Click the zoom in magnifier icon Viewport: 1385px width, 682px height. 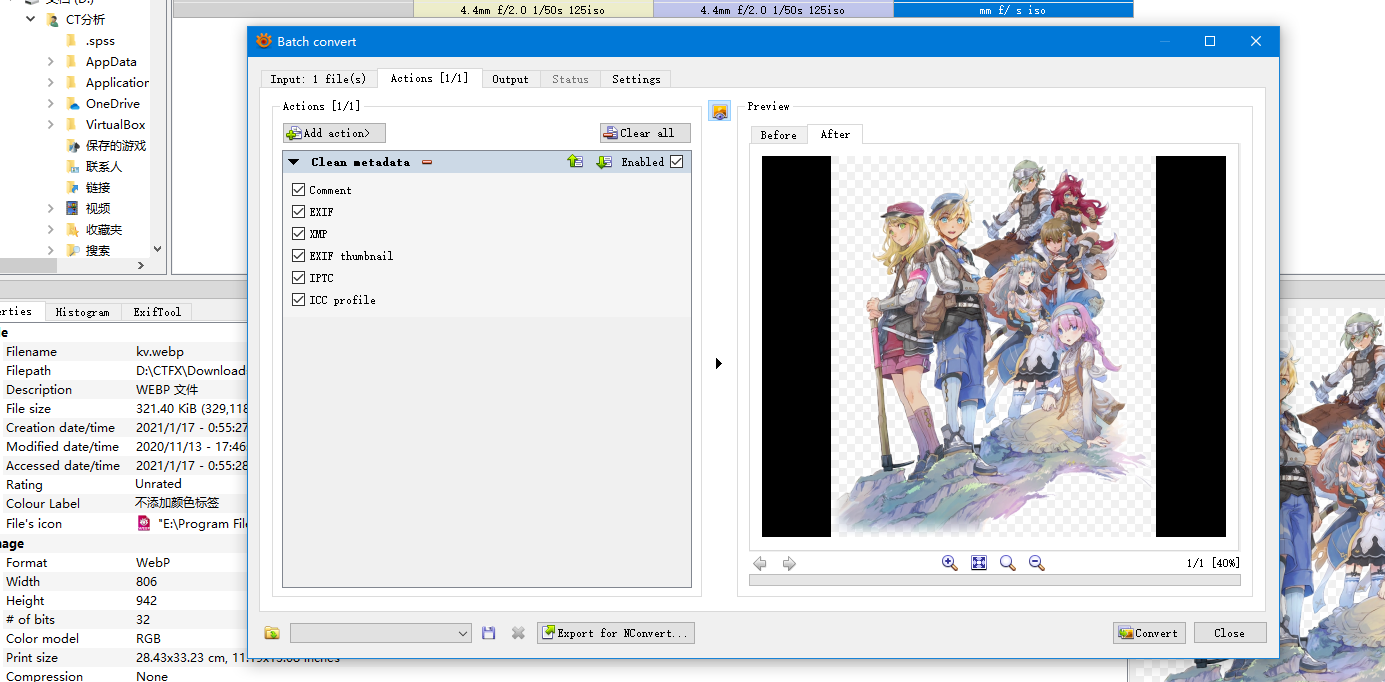click(x=949, y=563)
